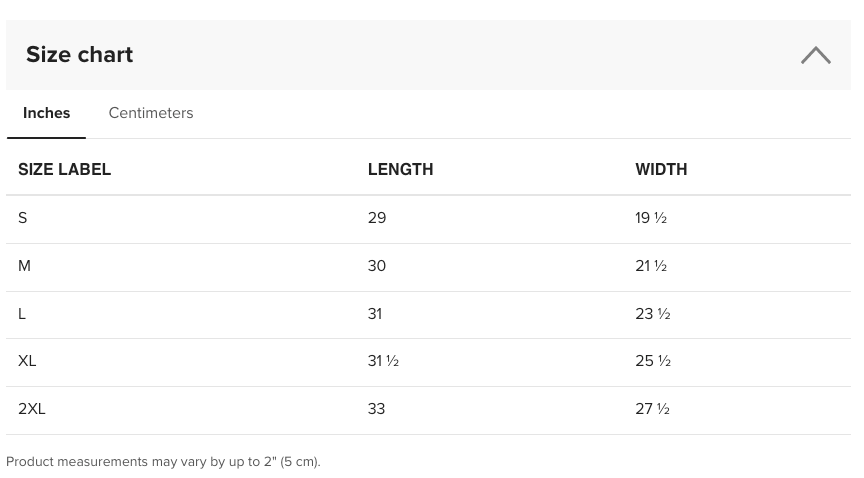Select the 2XL size row label
The image size is (864, 478).
(32, 409)
